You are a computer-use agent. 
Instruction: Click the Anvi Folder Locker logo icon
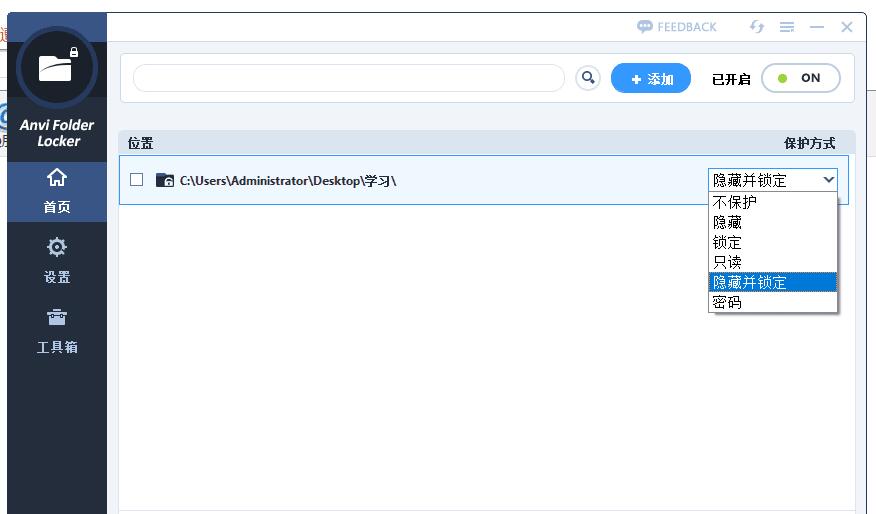56,68
